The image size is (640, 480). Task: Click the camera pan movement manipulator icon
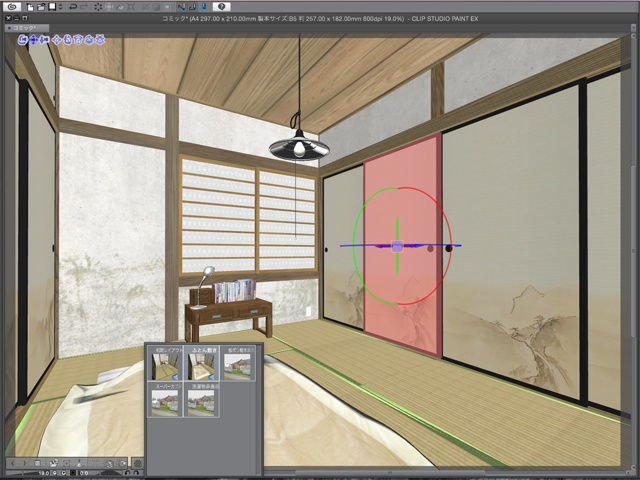[x=33, y=40]
